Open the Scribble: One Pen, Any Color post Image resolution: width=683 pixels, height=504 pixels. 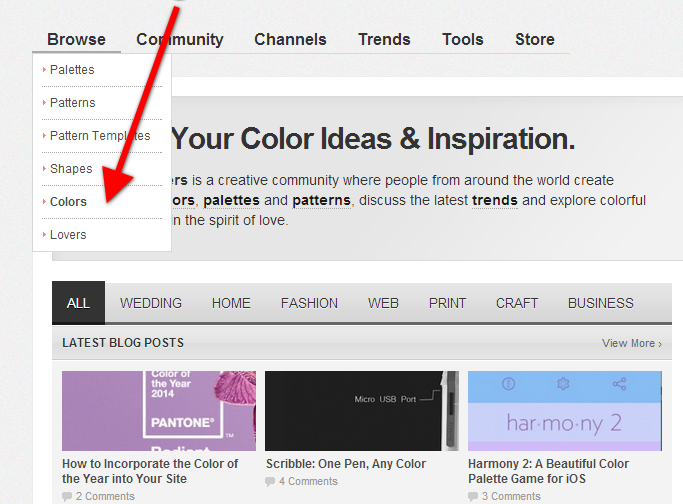[346, 464]
